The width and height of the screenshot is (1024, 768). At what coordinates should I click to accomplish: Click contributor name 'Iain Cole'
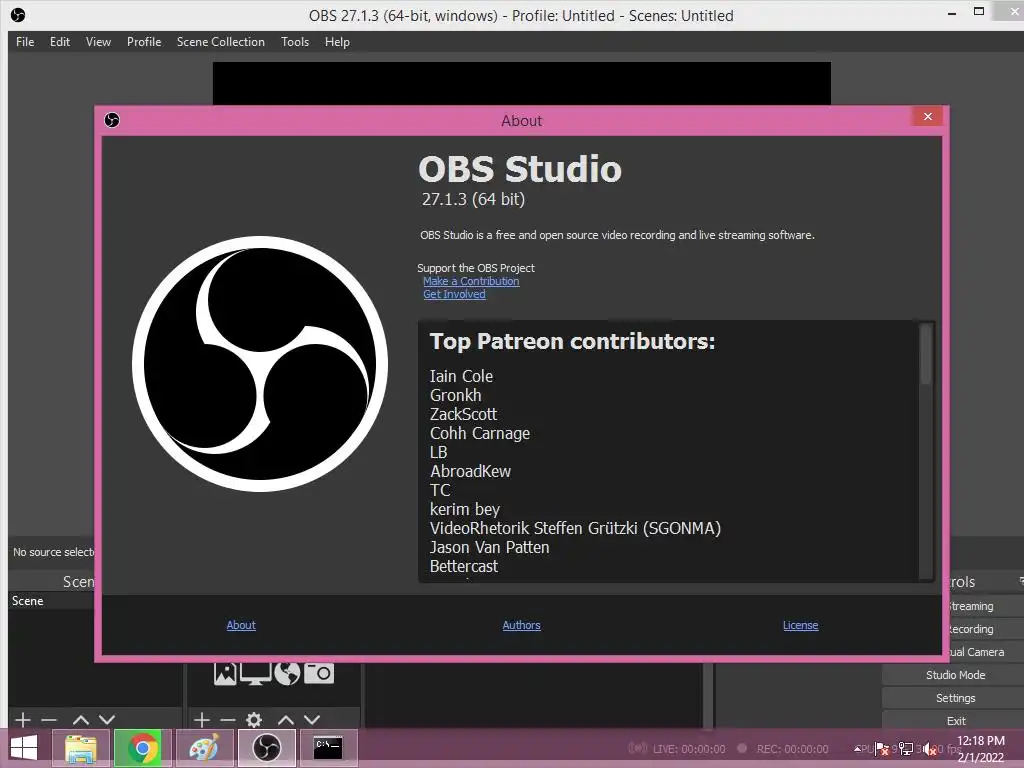coord(461,376)
